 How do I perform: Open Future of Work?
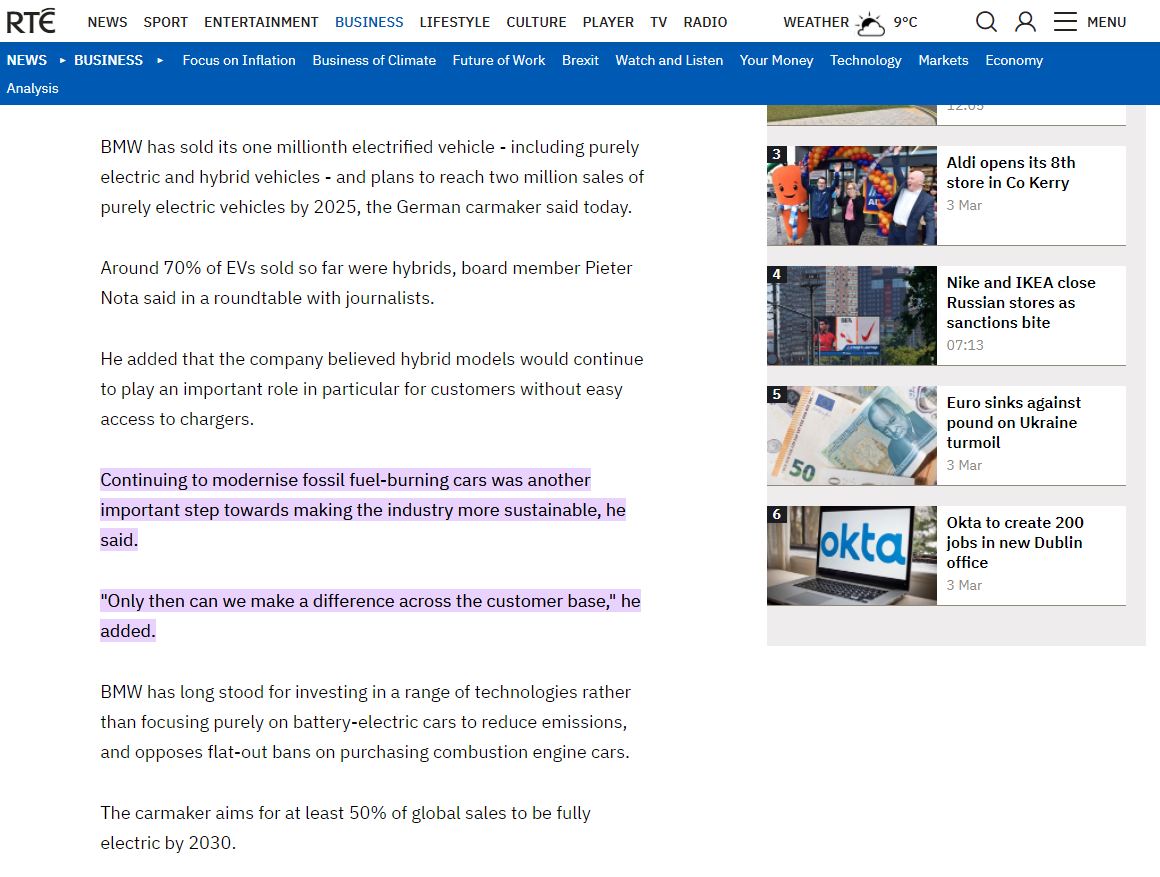pyautogui.click(x=499, y=60)
